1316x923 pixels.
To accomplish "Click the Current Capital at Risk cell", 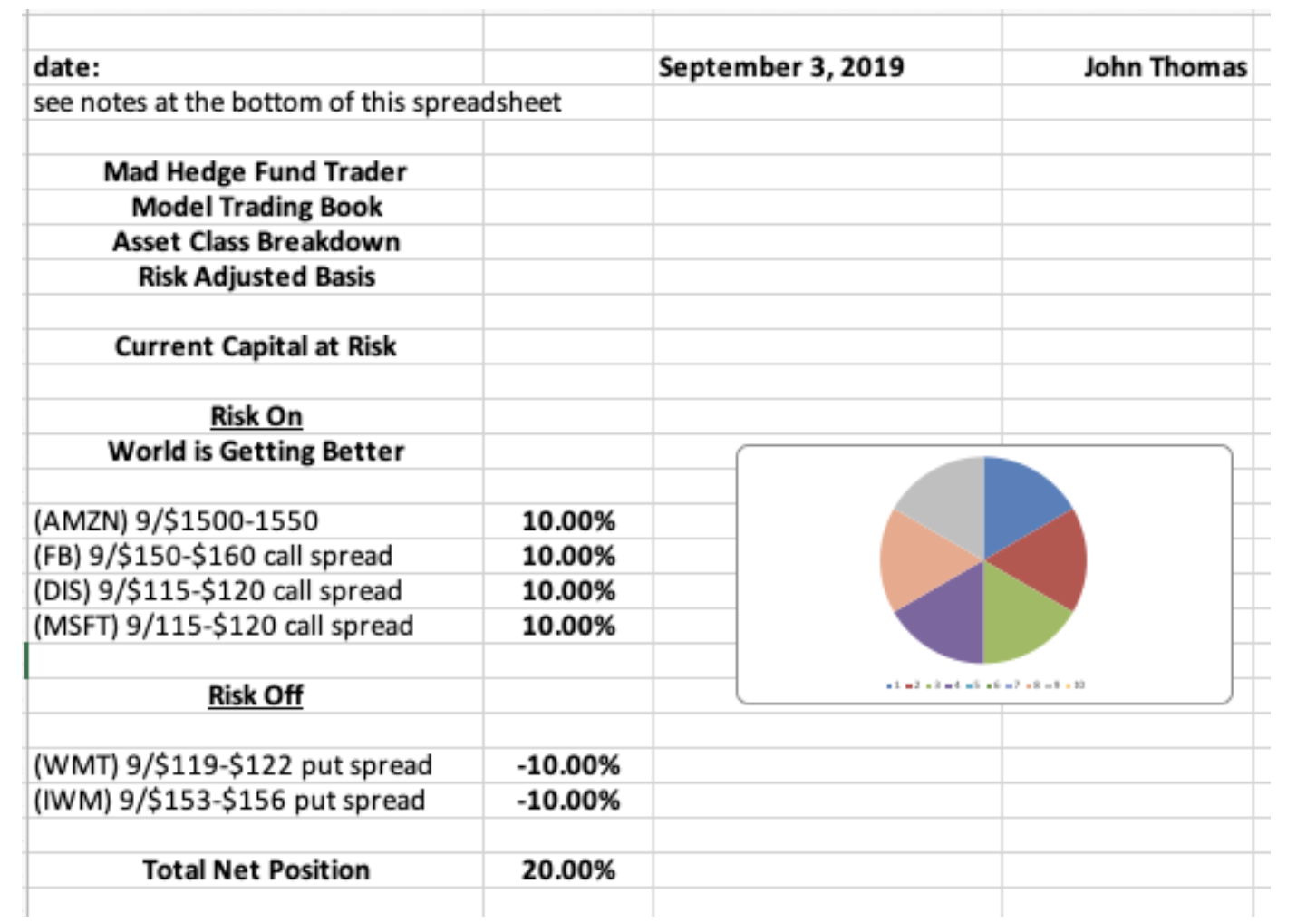I will [256, 346].
